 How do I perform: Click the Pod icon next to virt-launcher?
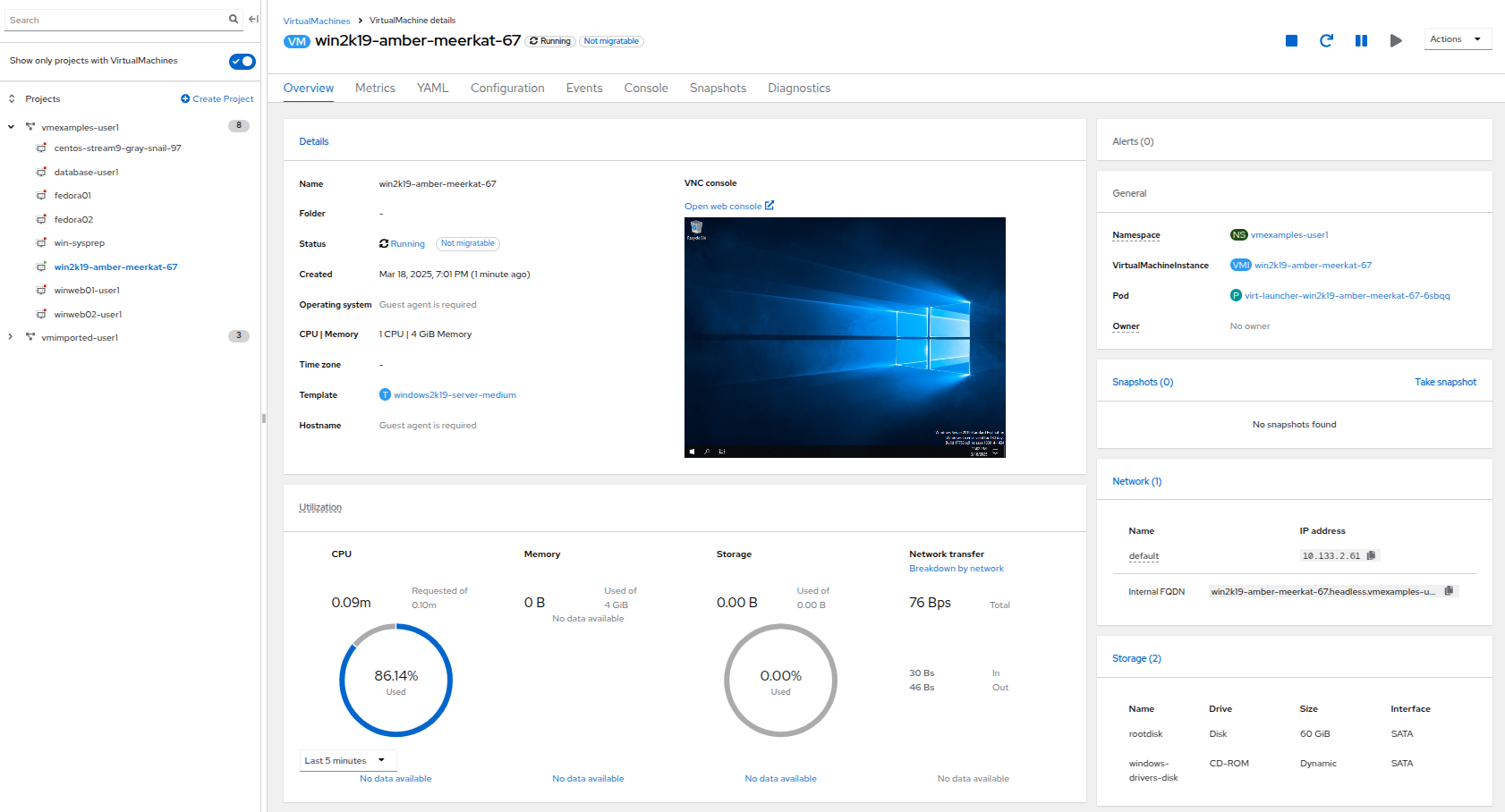click(x=1235, y=295)
